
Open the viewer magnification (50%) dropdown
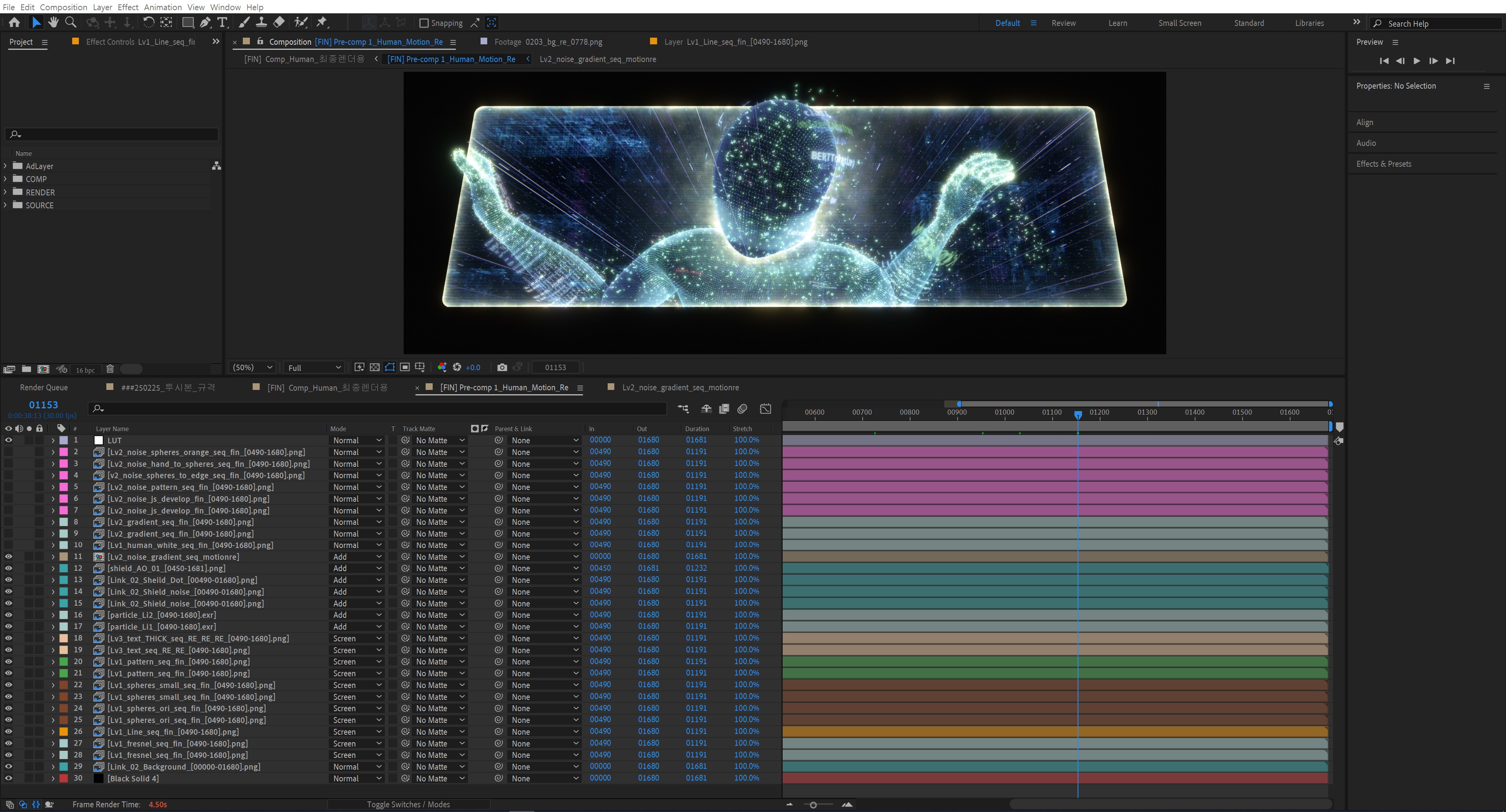pos(253,367)
